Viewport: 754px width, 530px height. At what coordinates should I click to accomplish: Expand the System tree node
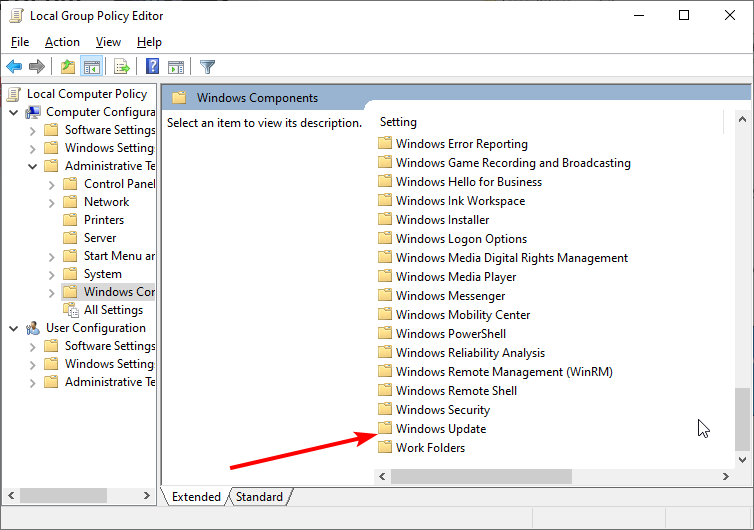coord(51,275)
